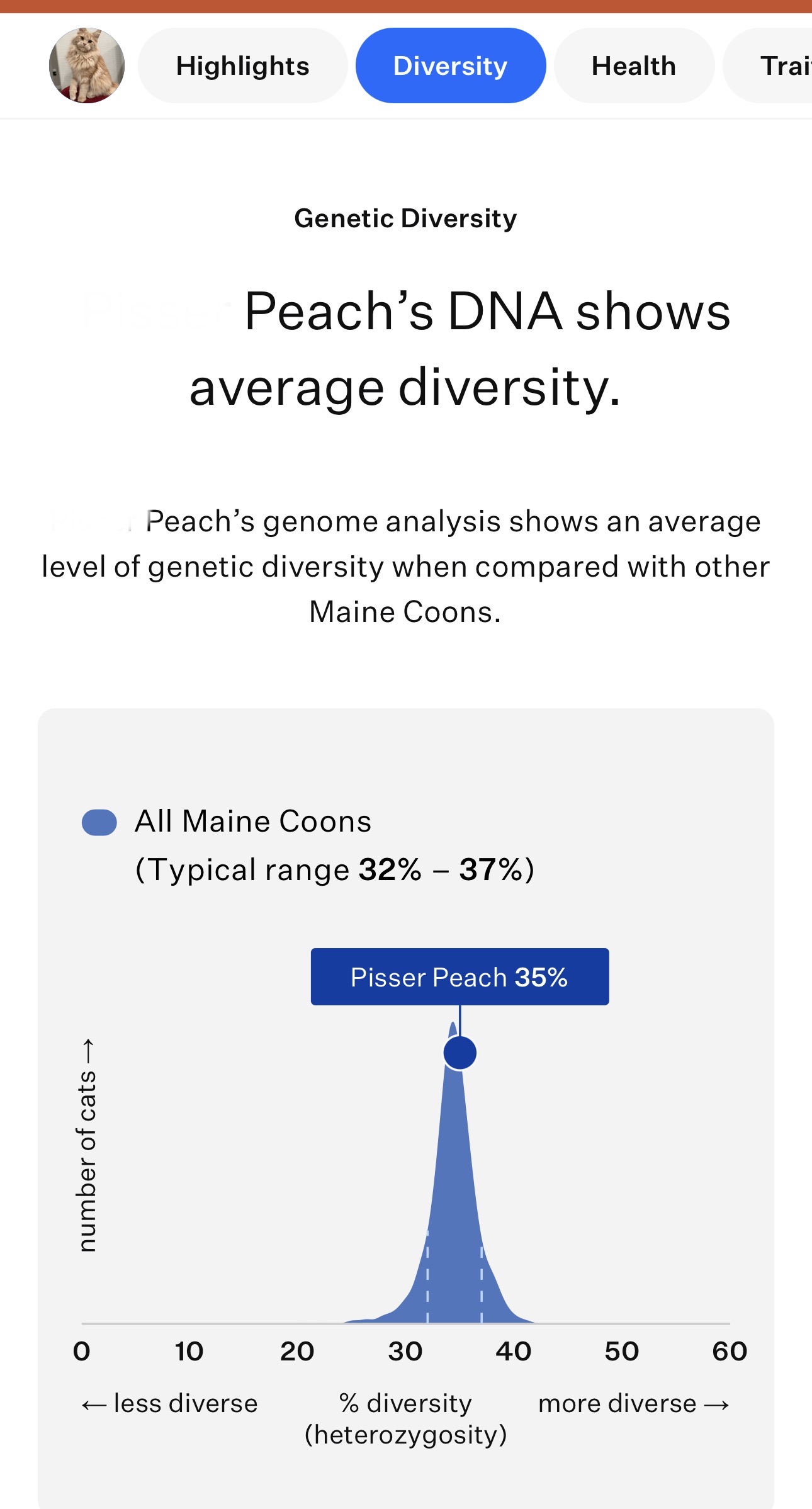The image size is (812, 1509).
Task: Click the blue distribution curve area
Action: click(454, 1228)
